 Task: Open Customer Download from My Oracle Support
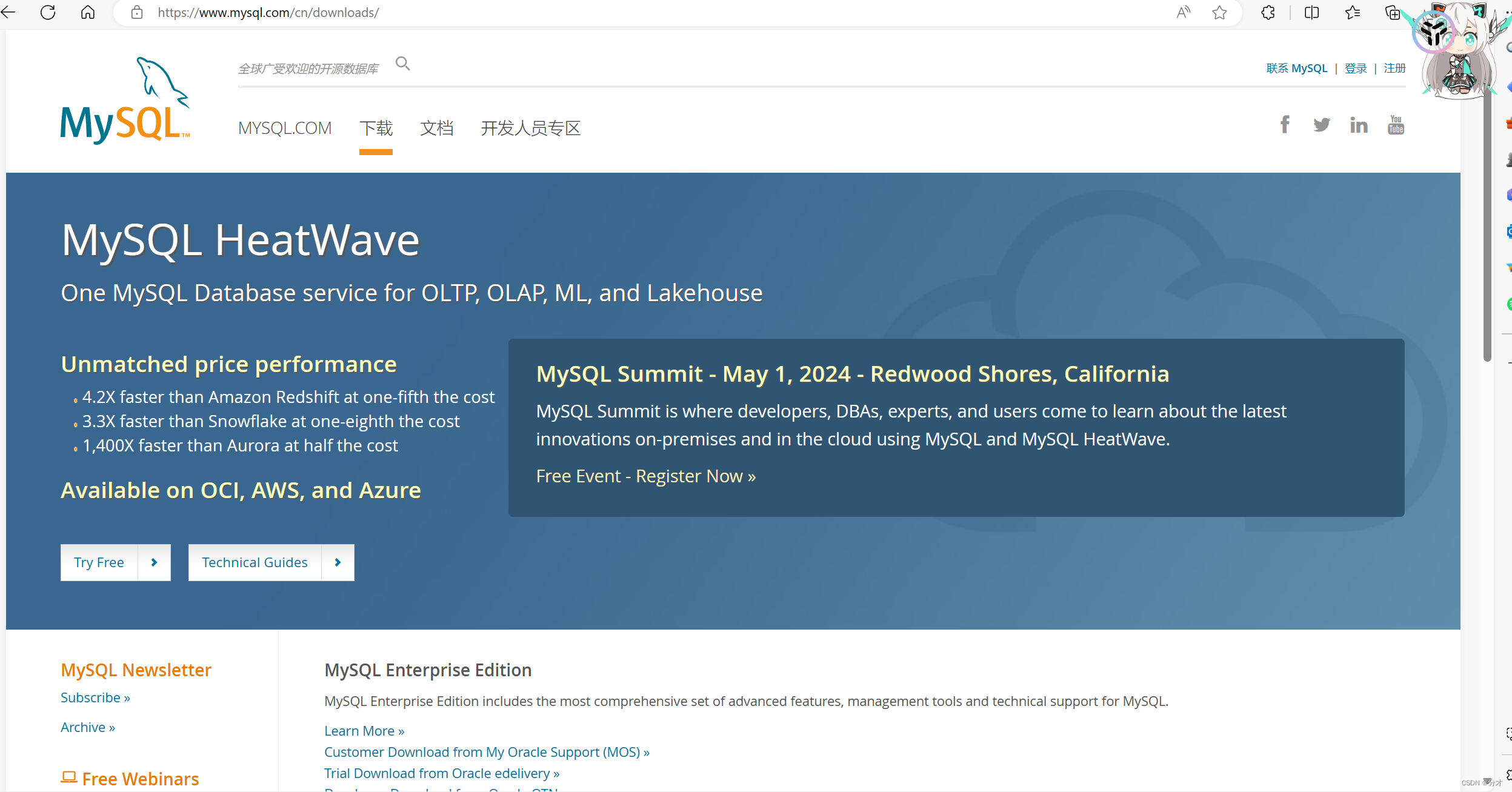(487, 752)
